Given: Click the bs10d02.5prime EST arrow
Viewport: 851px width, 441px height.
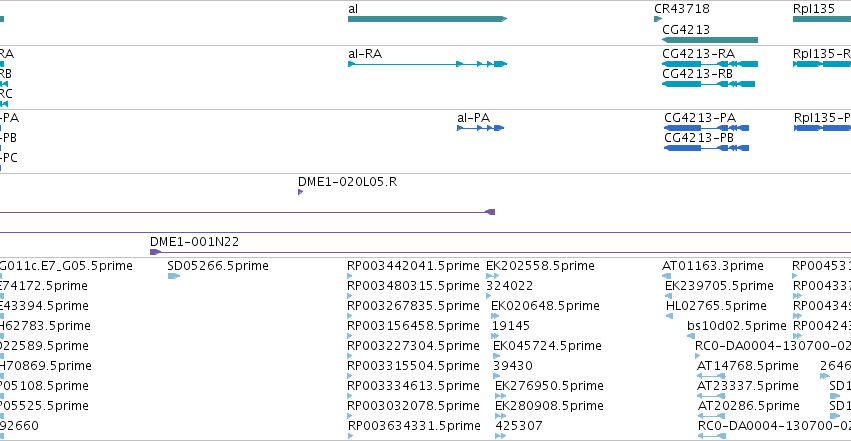Looking at the screenshot, I should (691, 336).
